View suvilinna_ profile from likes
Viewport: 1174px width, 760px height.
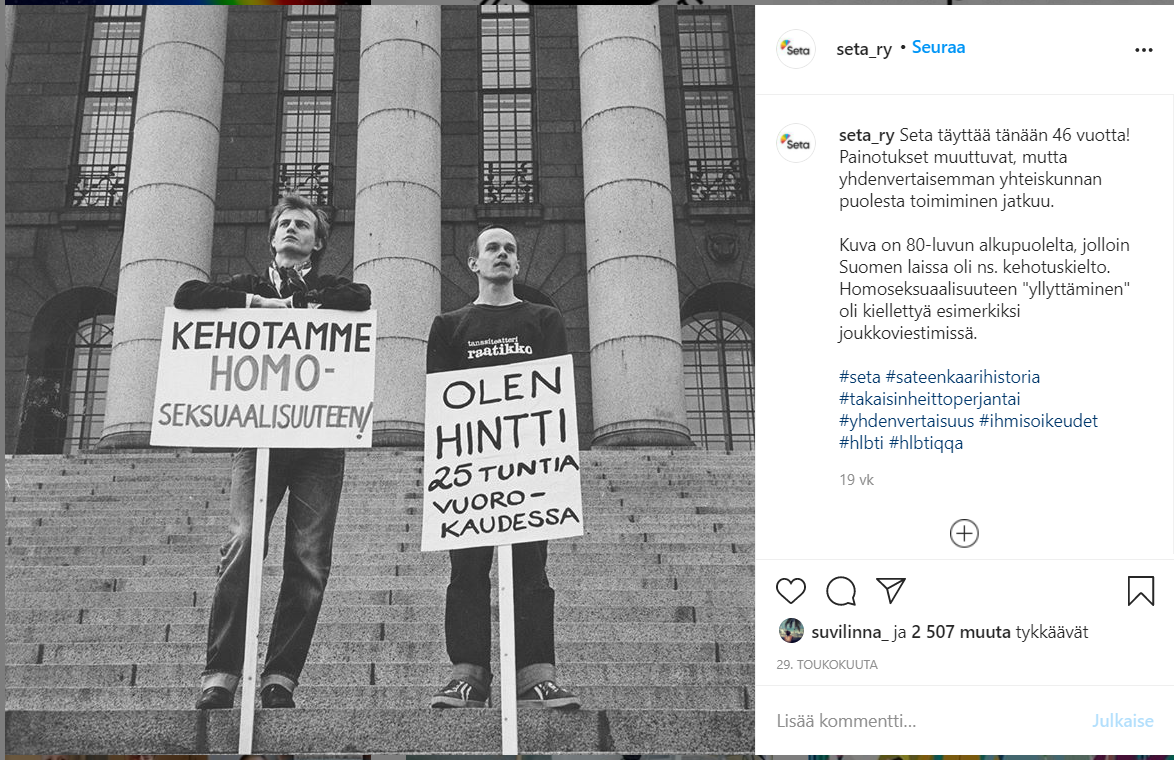click(850, 632)
